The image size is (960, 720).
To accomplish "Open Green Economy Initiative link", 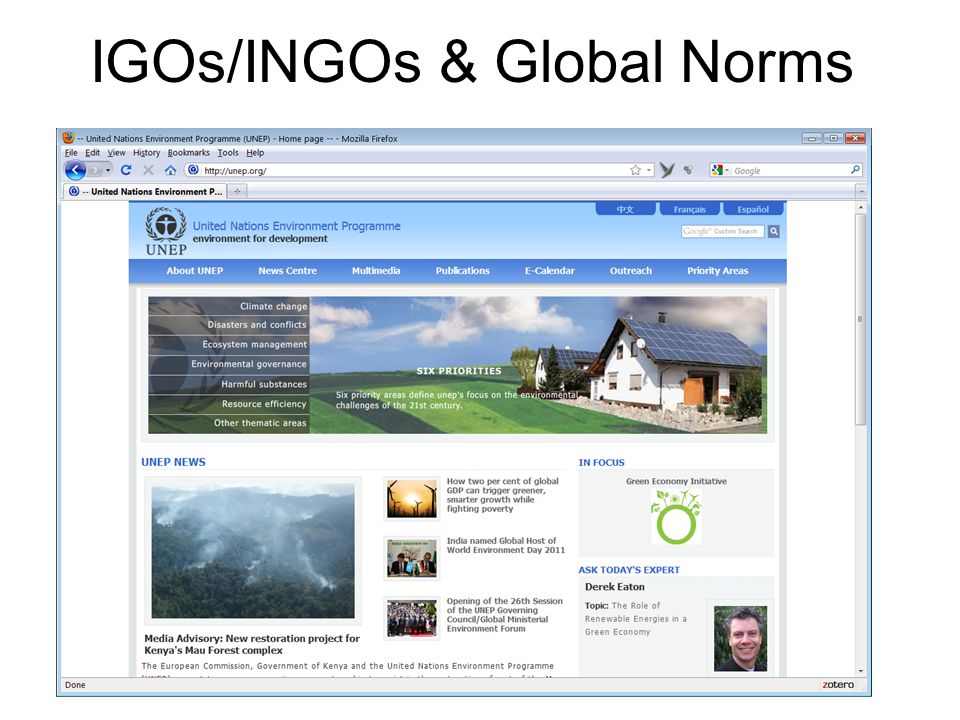I will click(676, 481).
